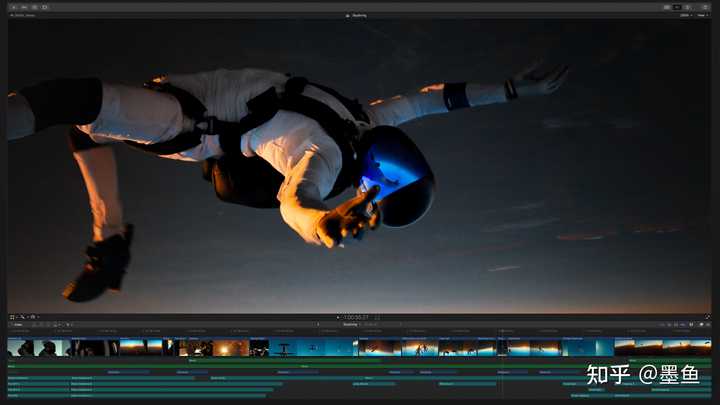Toggle audio skimming in the timeline
Viewport: 720px width, 405px height.
pos(669,325)
